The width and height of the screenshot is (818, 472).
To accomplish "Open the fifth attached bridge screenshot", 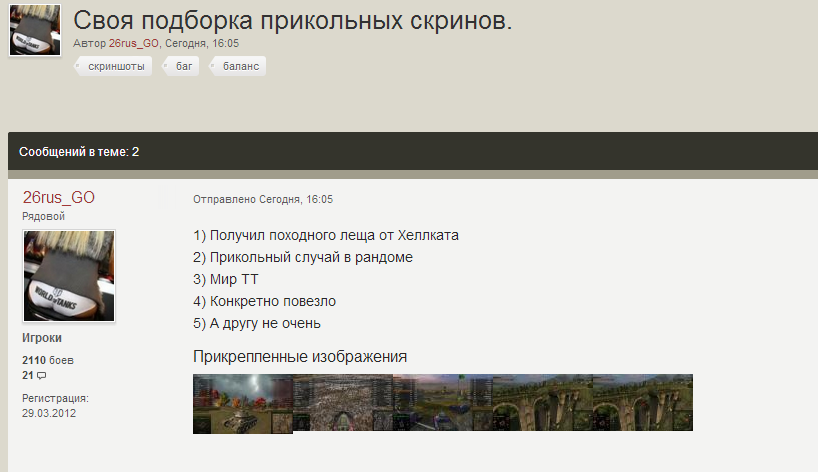I will (x=643, y=402).
